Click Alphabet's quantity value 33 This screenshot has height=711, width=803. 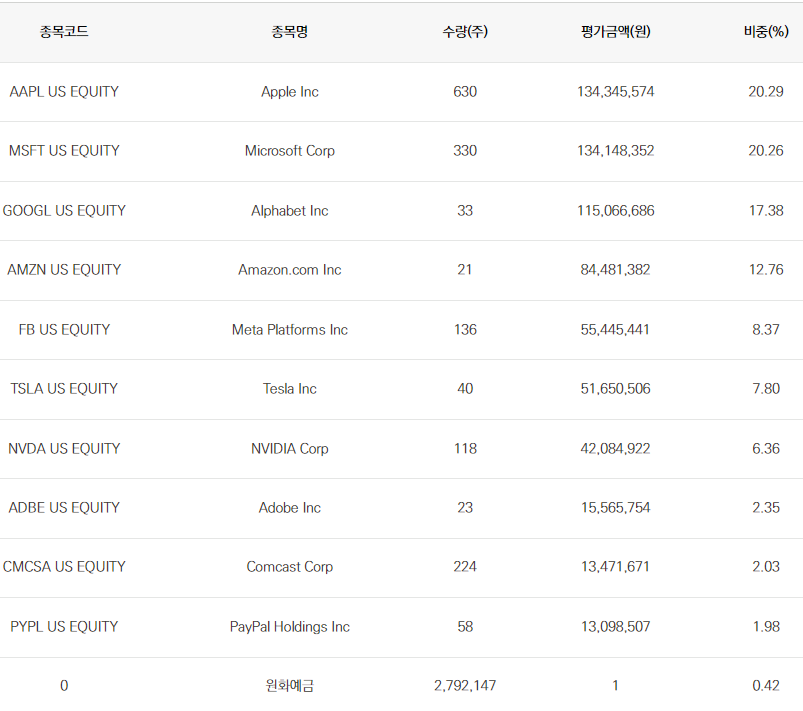coord(465,211)
